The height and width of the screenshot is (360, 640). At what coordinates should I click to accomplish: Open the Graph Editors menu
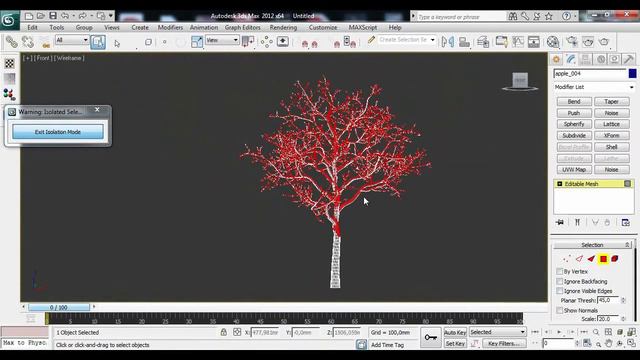(x=242, y=28)
